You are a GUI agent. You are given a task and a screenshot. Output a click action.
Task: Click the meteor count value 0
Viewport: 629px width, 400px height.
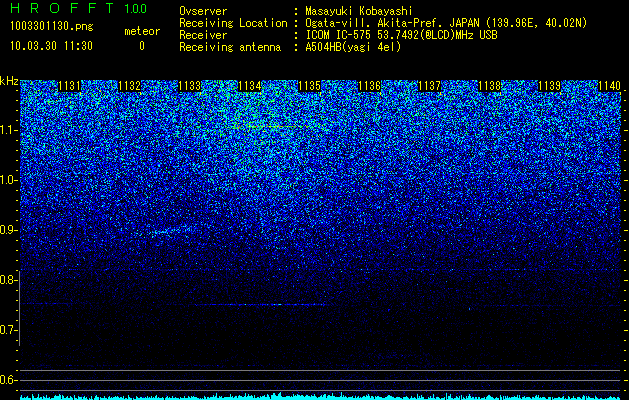[142, 46]
